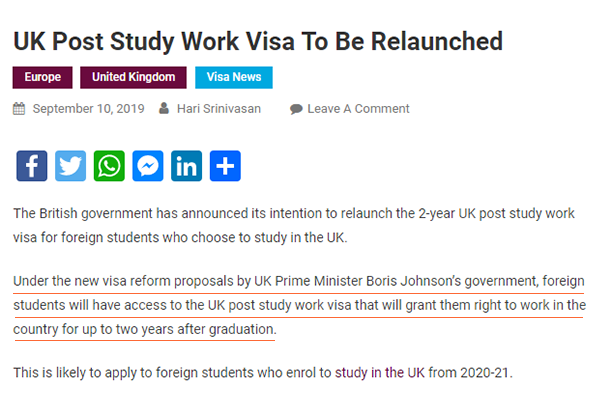Click the last paragraph about 2020-21 enrolment

[200, 373]
